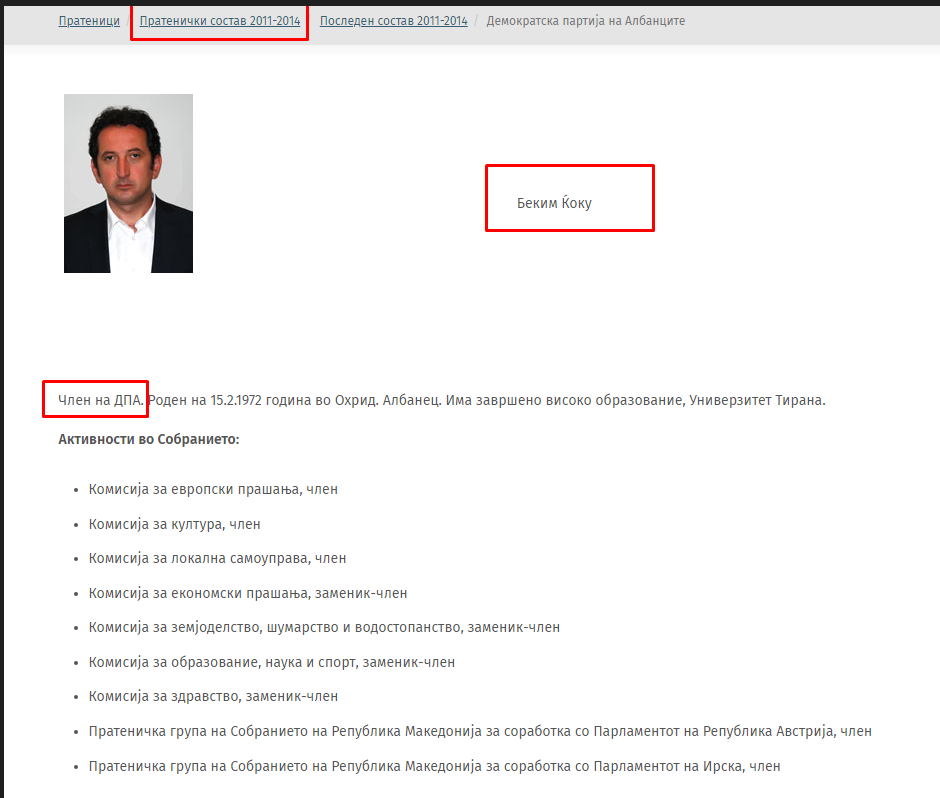Click the Активности во Собранието: heading
The height and width of the screenshot is (798, 940).
[x=149, y=439]
